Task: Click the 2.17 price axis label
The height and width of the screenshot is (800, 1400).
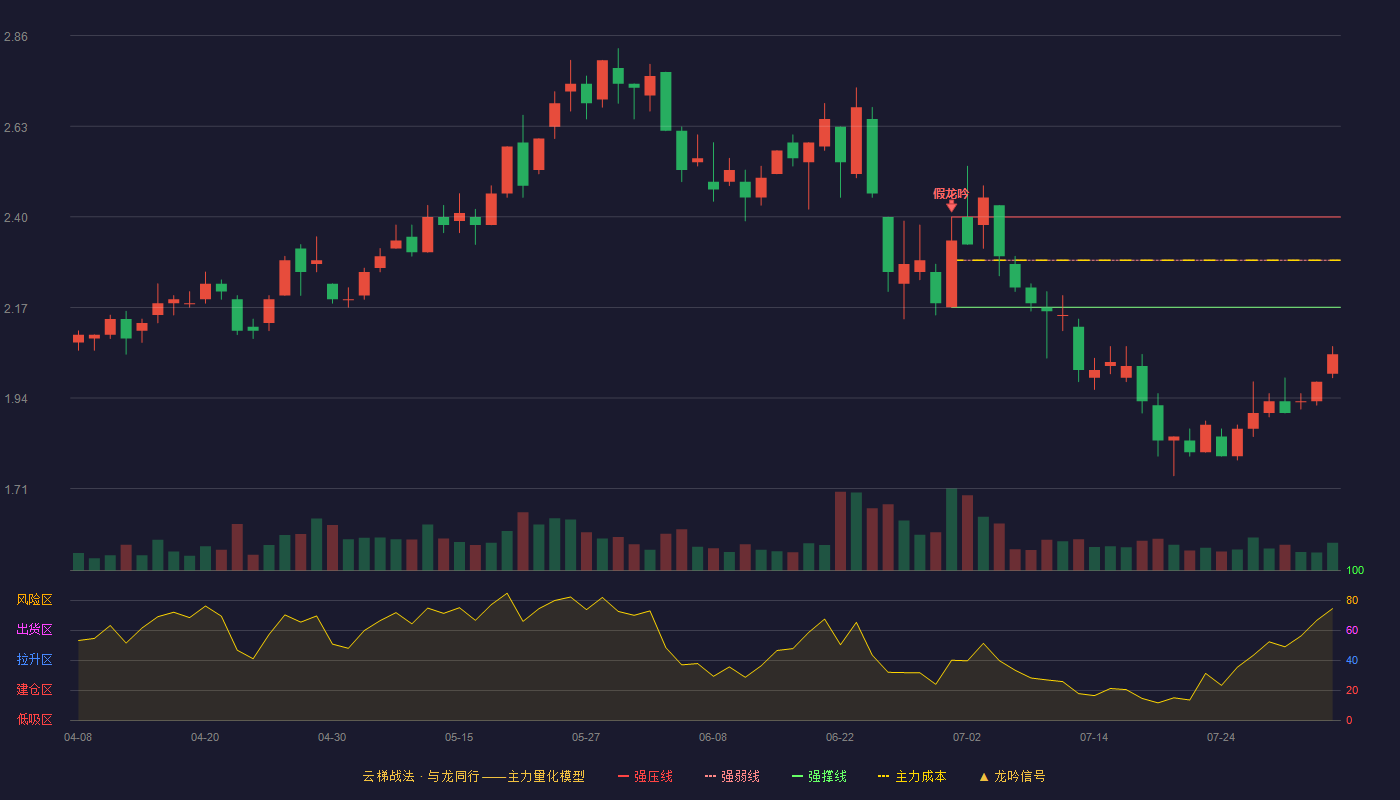Action: click(x=16, y=309)
